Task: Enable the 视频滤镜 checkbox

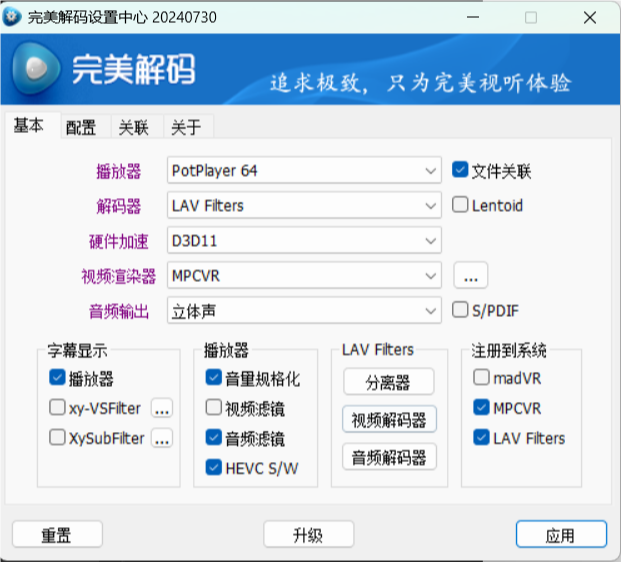Action: point(213,407)
